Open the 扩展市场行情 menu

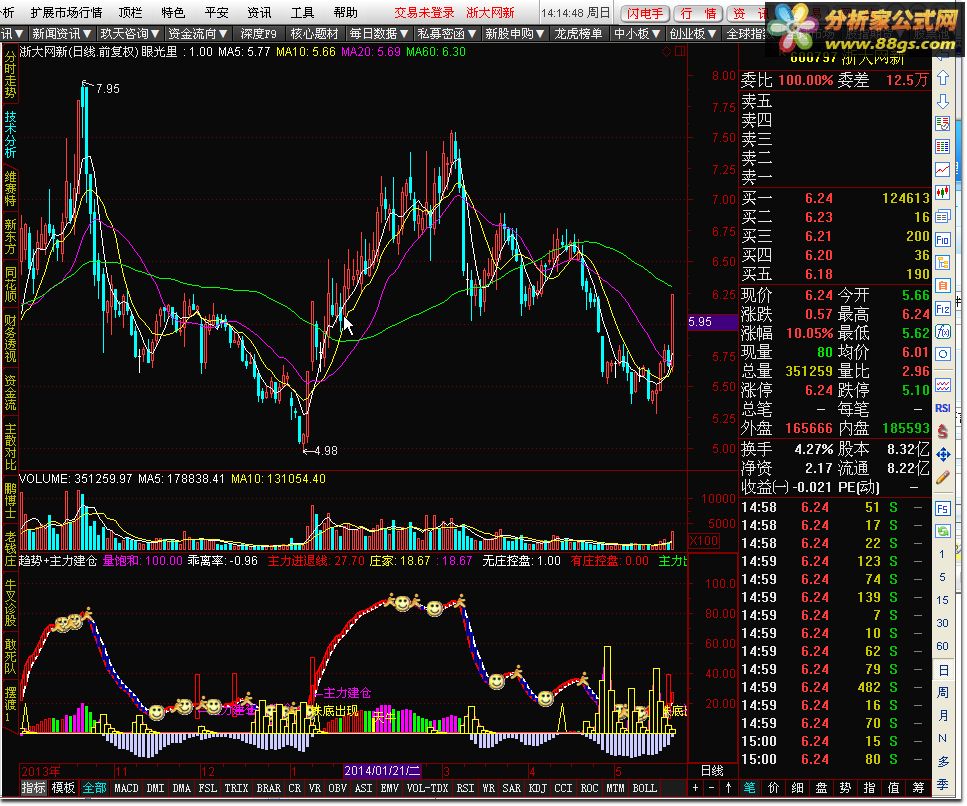click(66, 12)
